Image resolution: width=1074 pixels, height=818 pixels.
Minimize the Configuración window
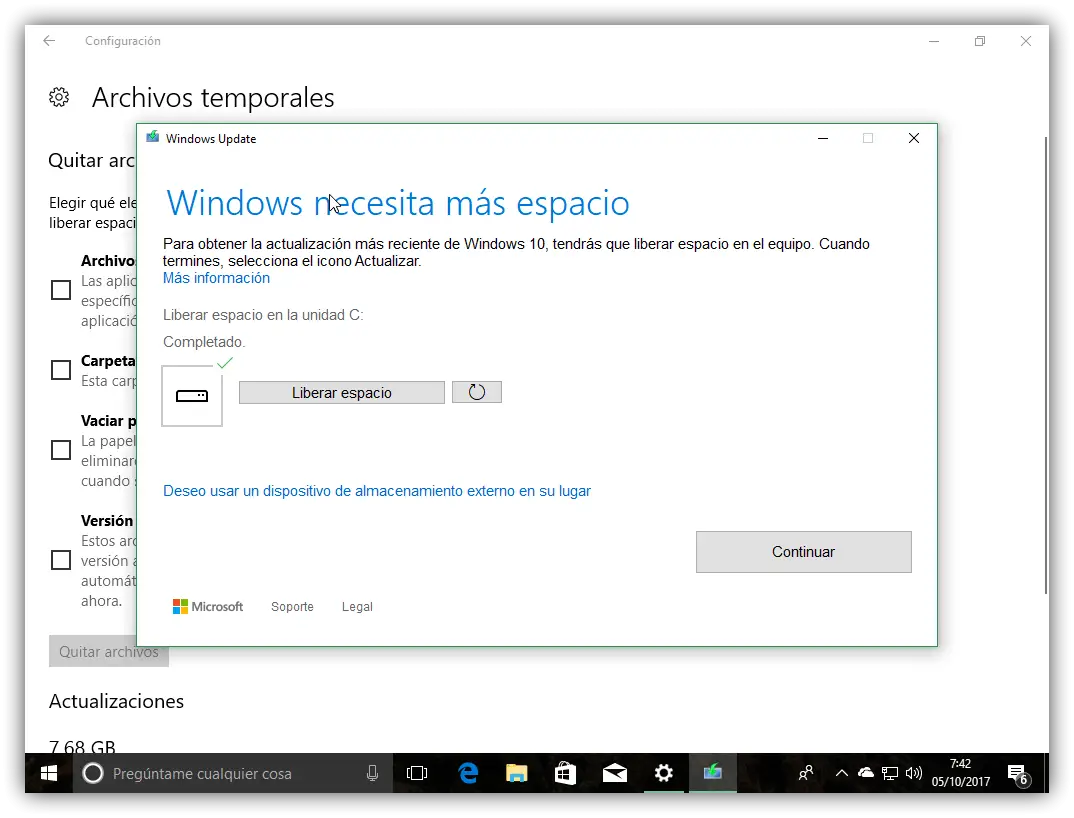[934, 41]
